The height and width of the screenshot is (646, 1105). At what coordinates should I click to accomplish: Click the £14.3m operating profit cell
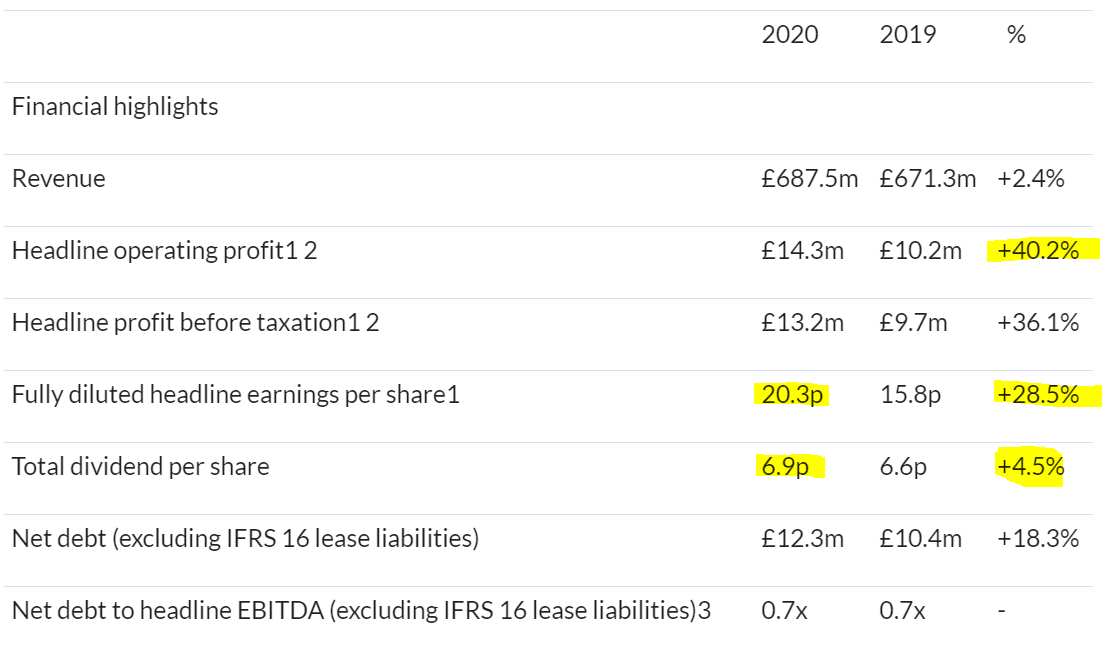pyautogui.click(x=802, y=251)
